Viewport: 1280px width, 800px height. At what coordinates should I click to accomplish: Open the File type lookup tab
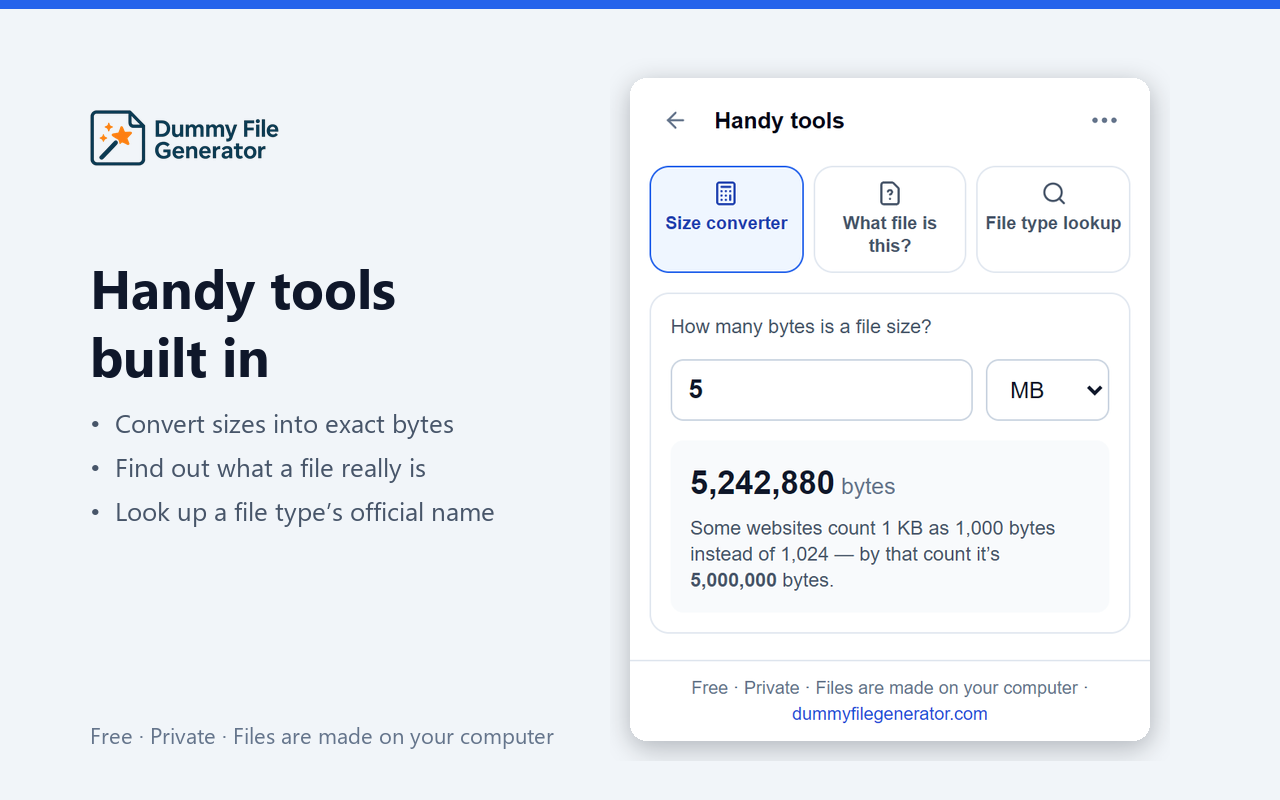tap(1053, 219)
